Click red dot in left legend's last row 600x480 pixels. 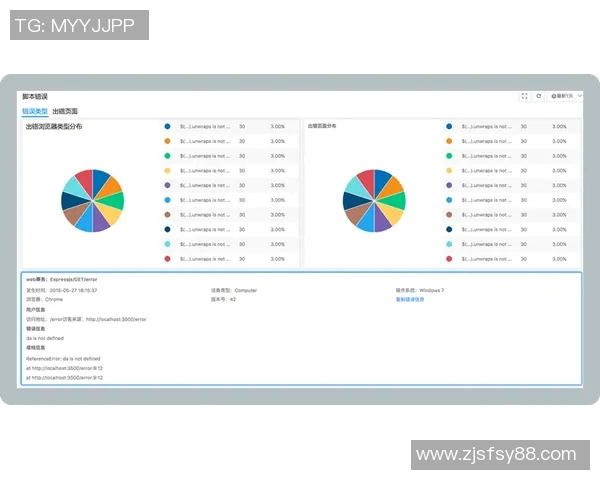(168, 259)
